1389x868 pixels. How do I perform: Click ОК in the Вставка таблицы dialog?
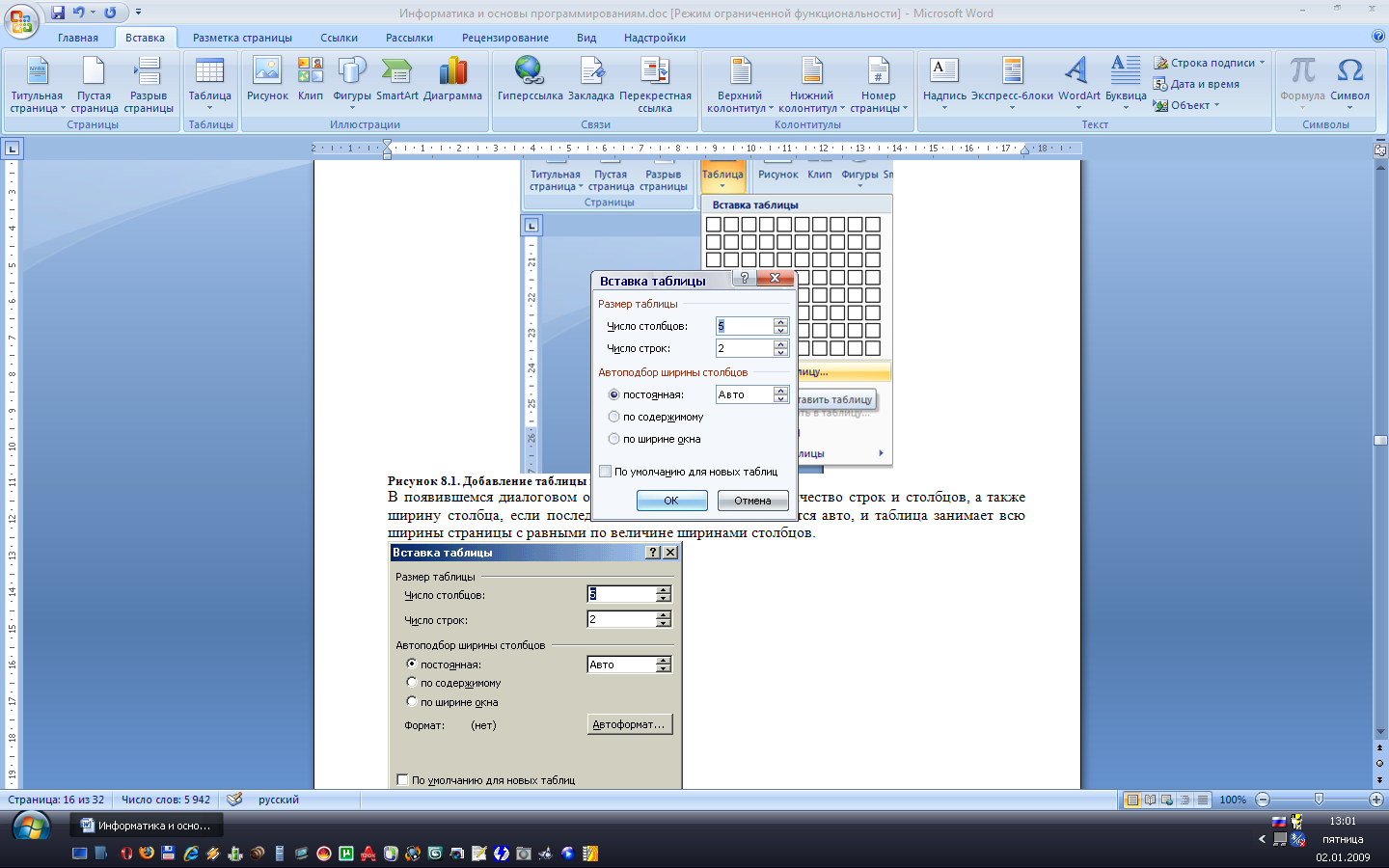pyautogui.click(x=671, y=501)
